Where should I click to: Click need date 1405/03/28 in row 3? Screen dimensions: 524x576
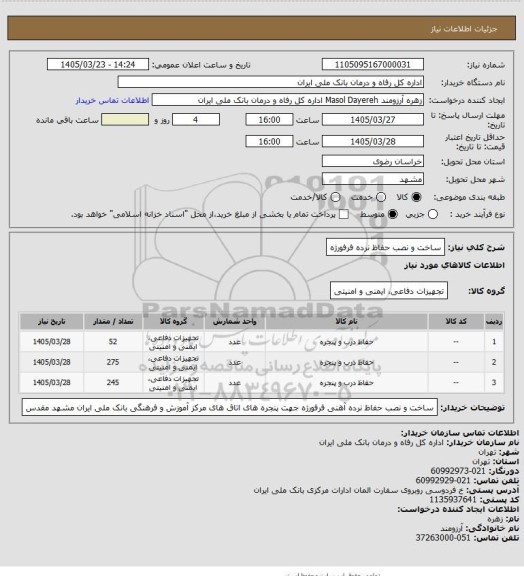(x=51, y=383)
